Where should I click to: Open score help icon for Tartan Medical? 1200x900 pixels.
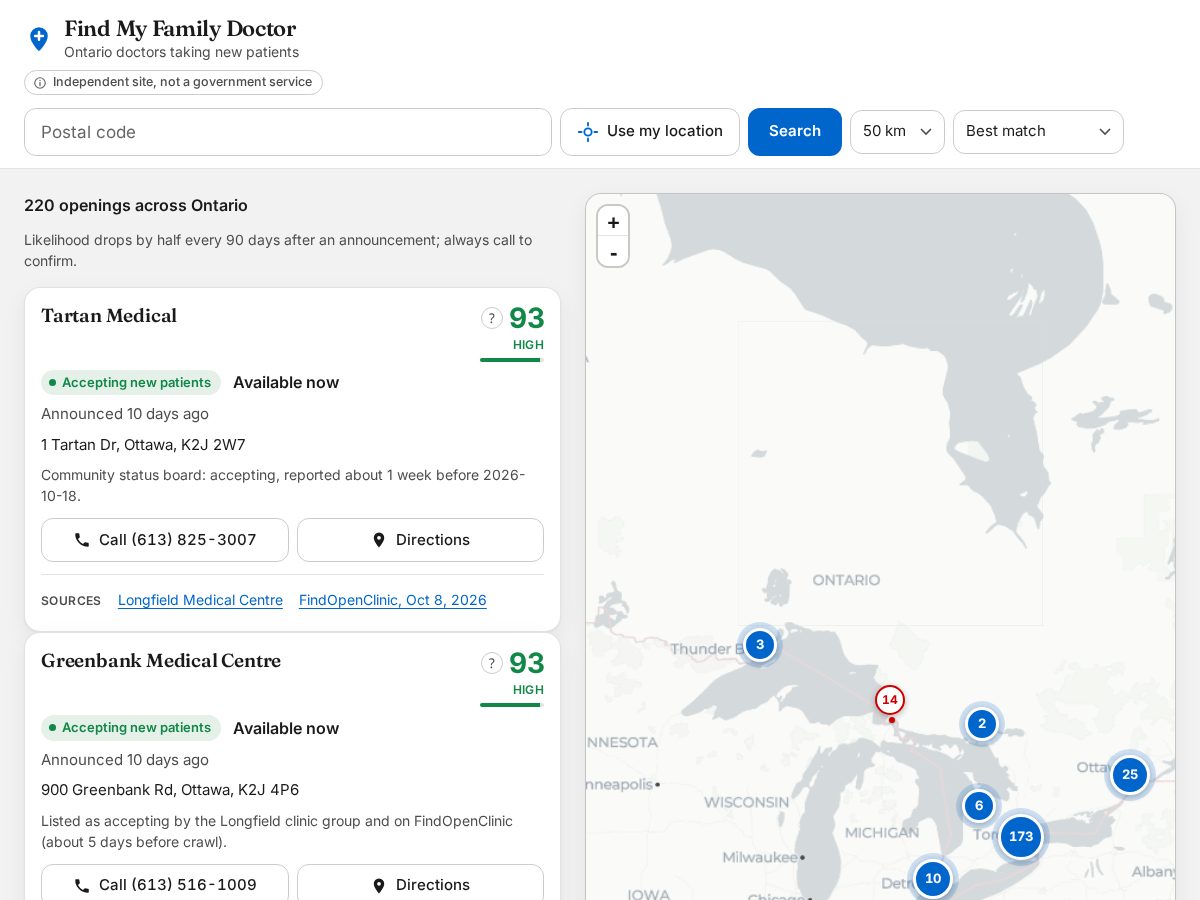(x=492, y=318)
